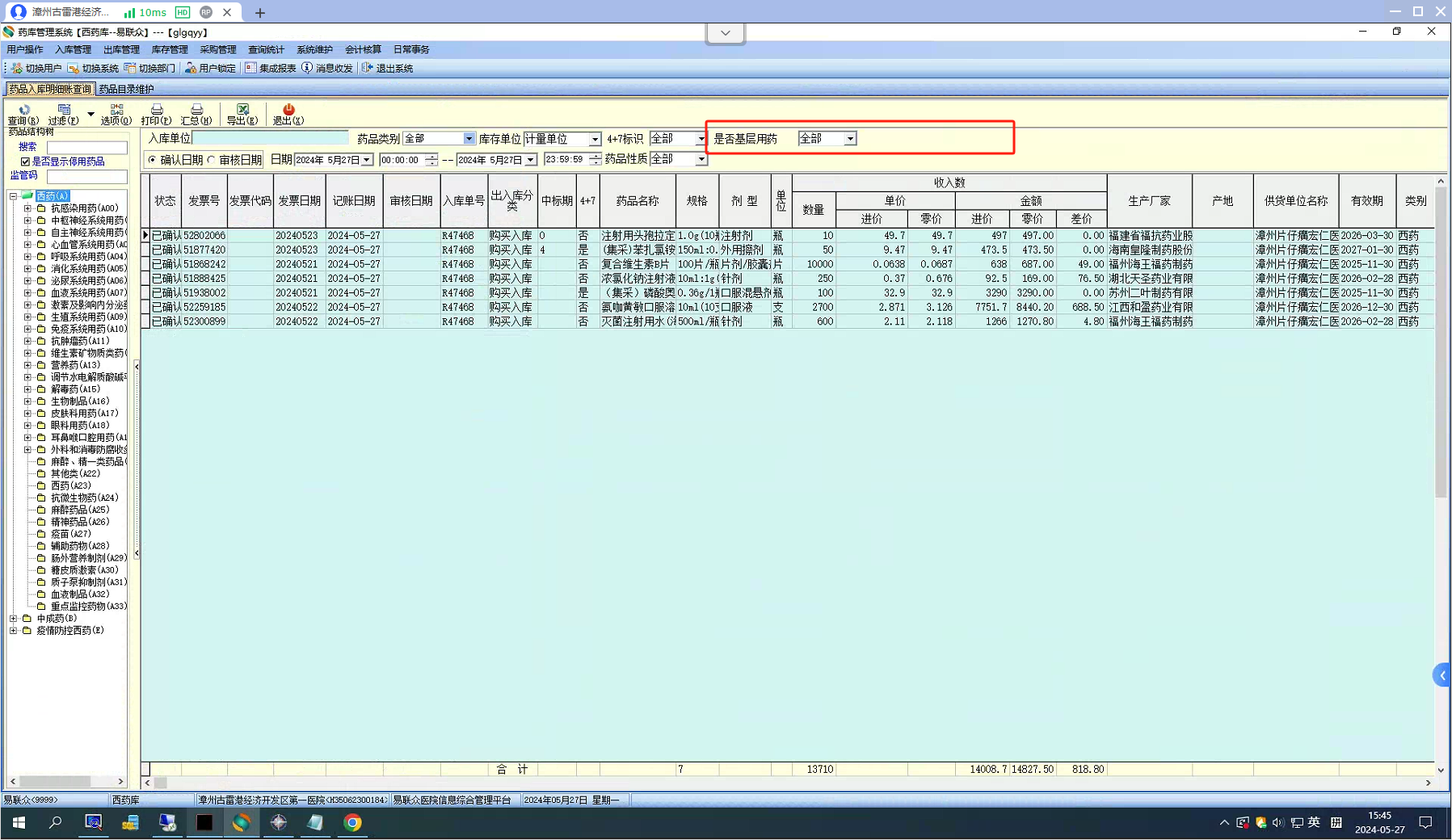Click the collapse chevron below title bar
Viewport: 1452px width, 840px height.
click(x=725, y=33)
